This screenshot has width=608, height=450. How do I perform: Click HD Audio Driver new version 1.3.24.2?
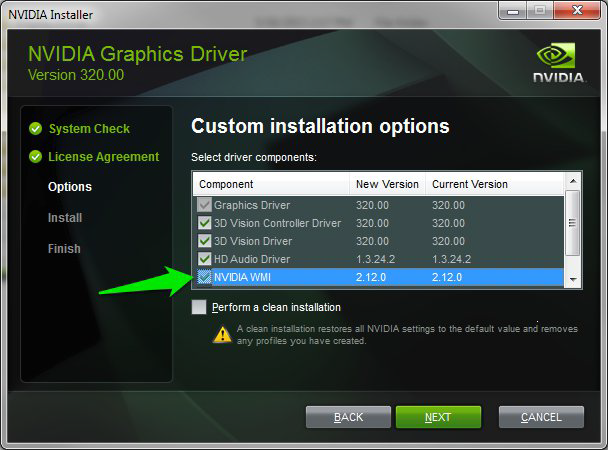pyautogui.click(x=375, y=259)
